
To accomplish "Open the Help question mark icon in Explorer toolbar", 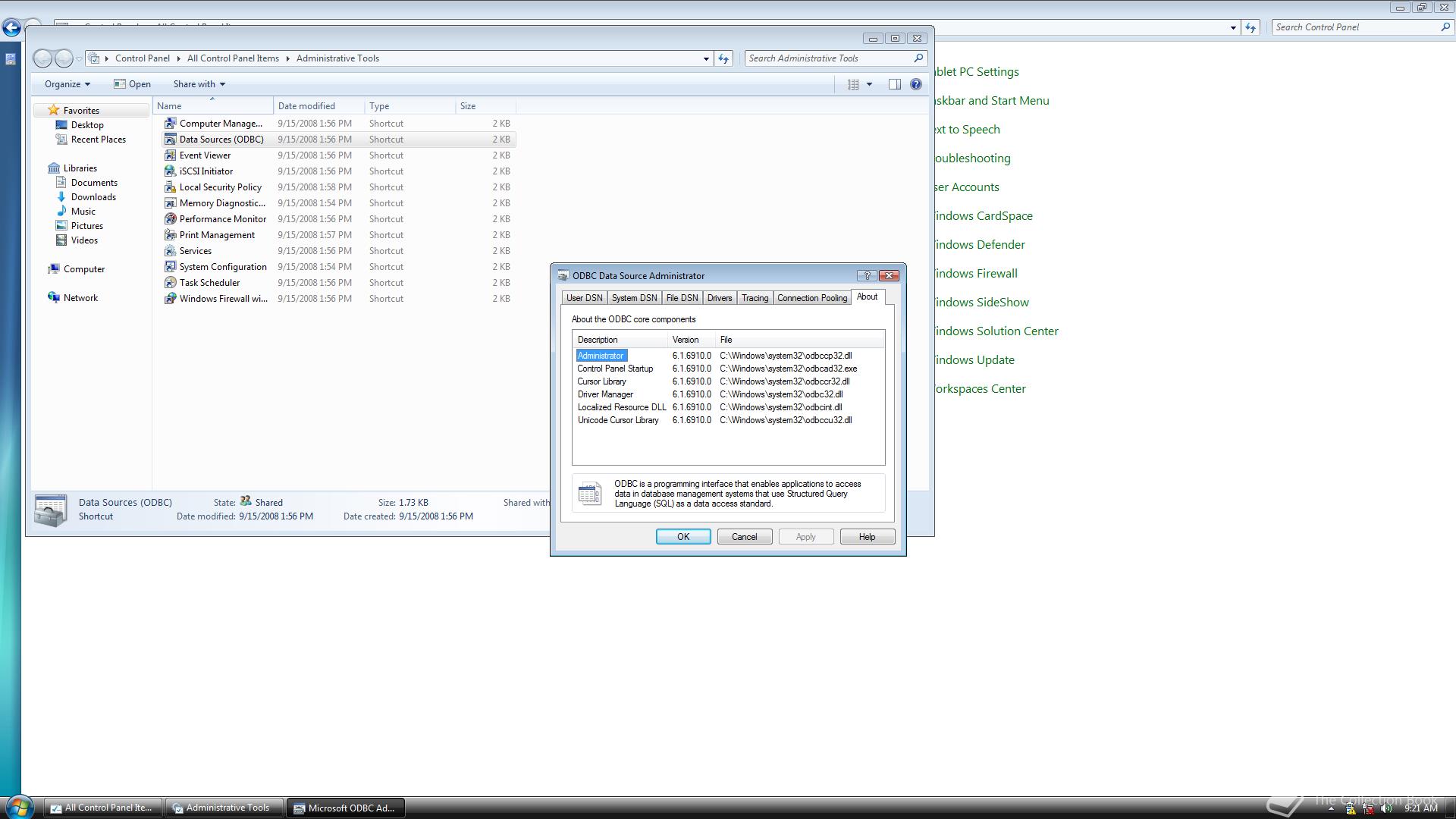I will pyautogui.click(x=916, y=84).
